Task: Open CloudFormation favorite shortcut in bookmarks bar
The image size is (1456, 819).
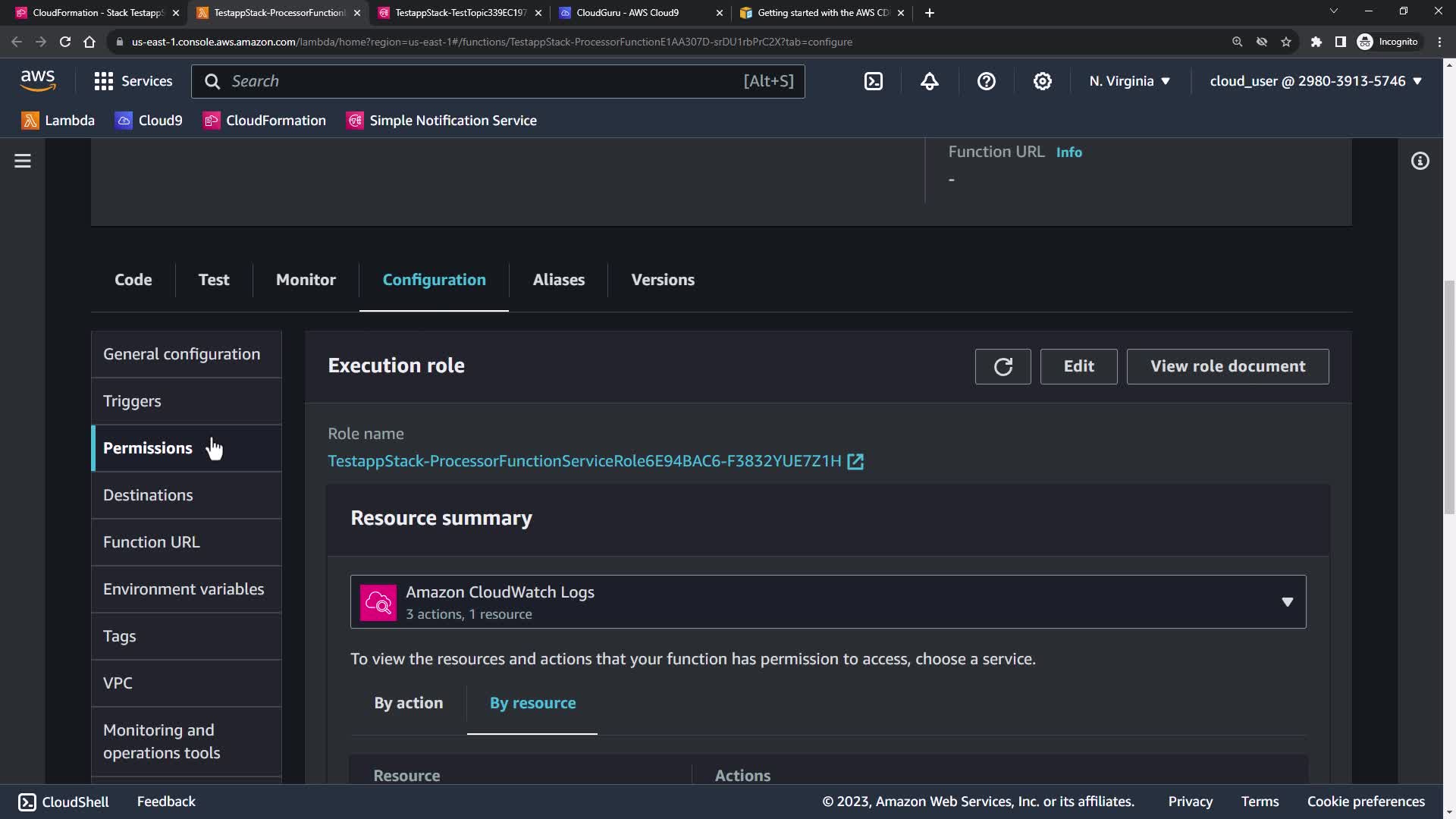Action: 264,121
